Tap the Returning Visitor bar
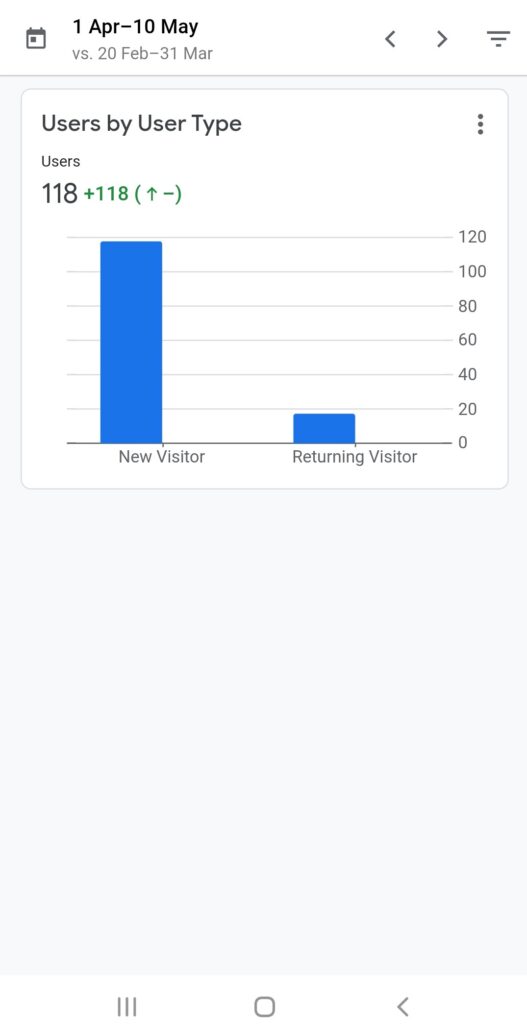 [324, 428]
